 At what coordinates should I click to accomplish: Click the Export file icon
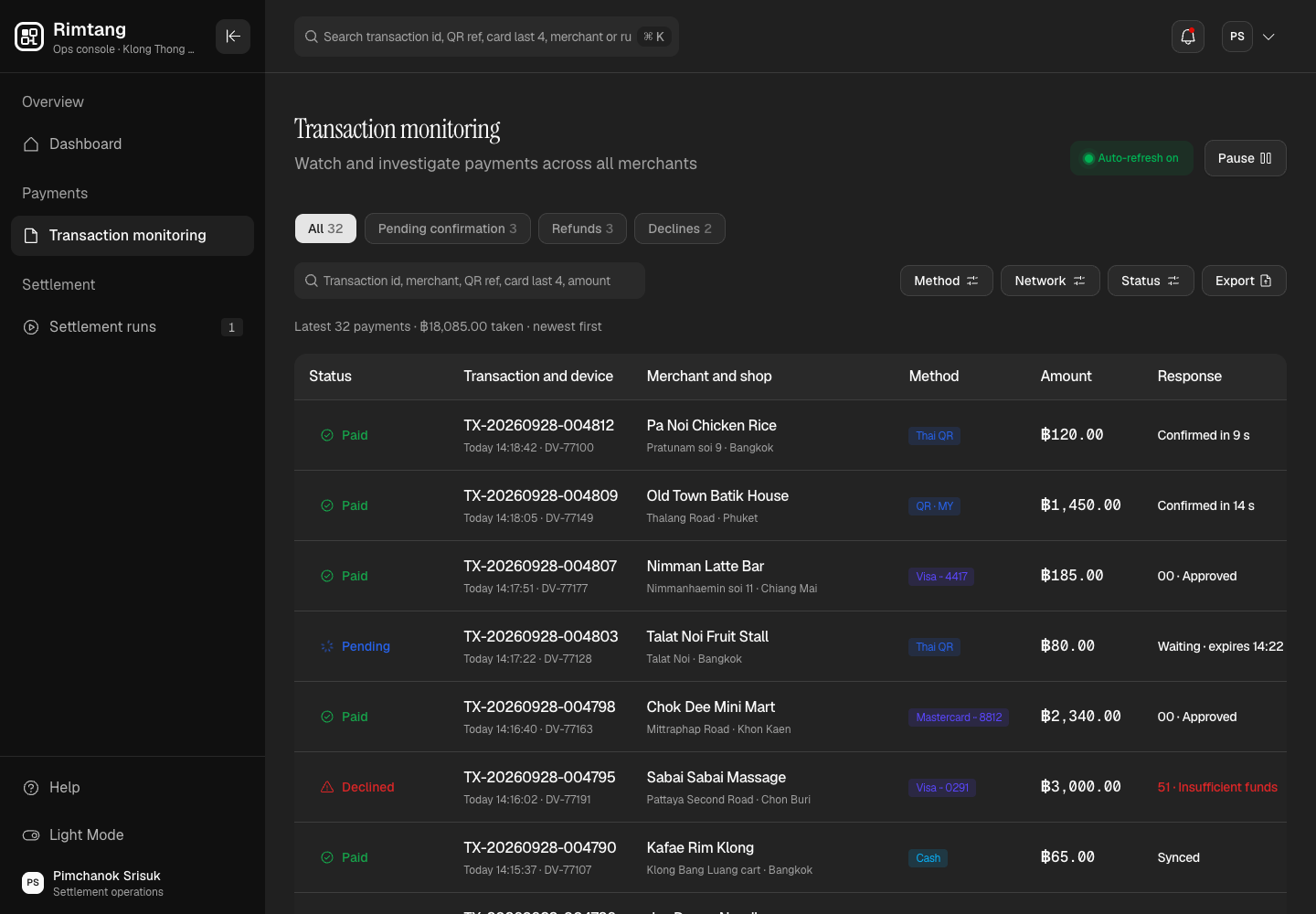[1266, 281]
